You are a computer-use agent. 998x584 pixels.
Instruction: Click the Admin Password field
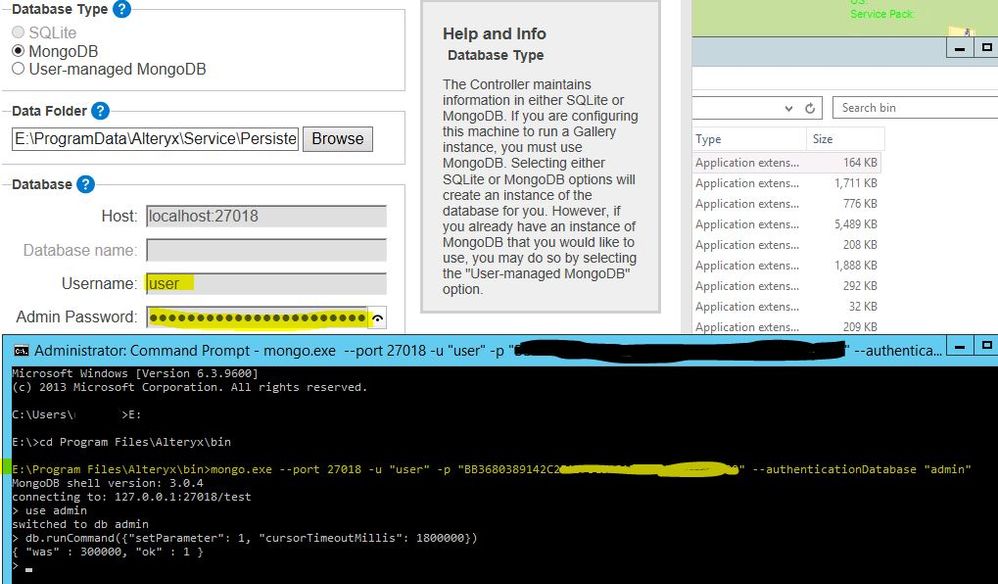click(x=258, y=317)
